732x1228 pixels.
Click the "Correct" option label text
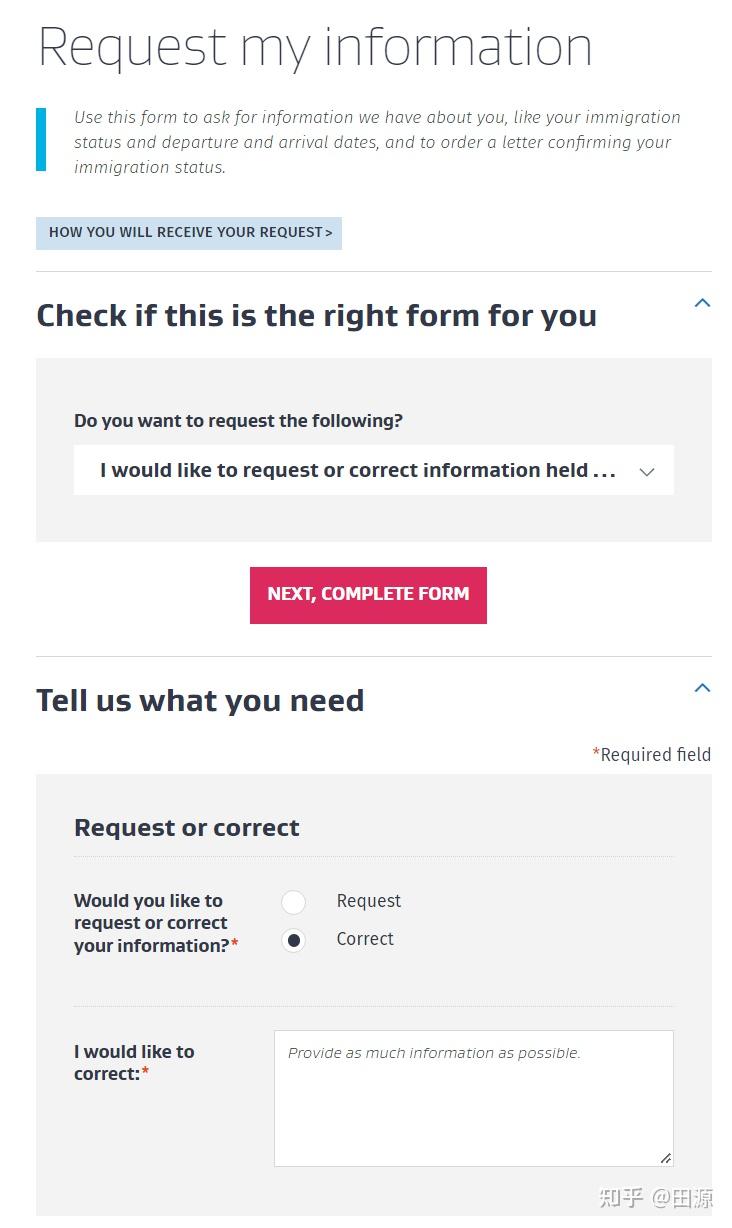pos(365,939)
